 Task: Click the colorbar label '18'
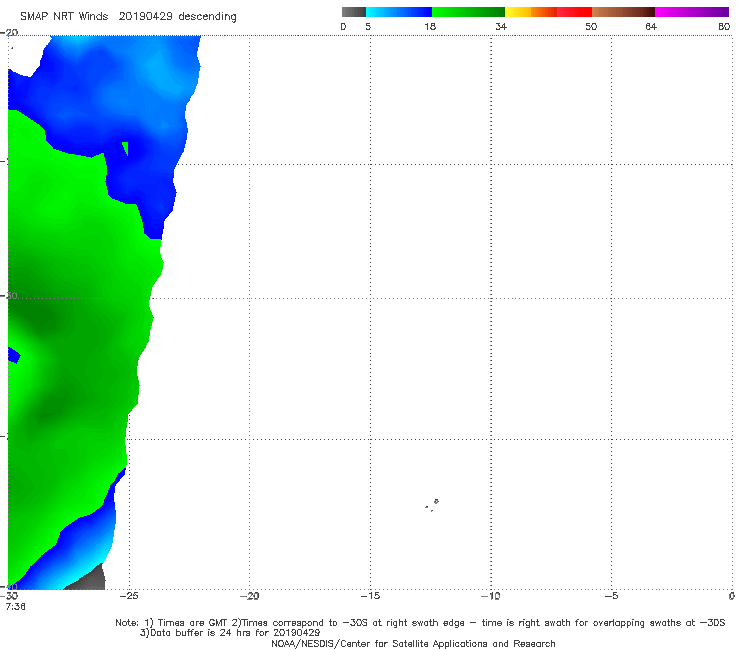click(430, 26)
